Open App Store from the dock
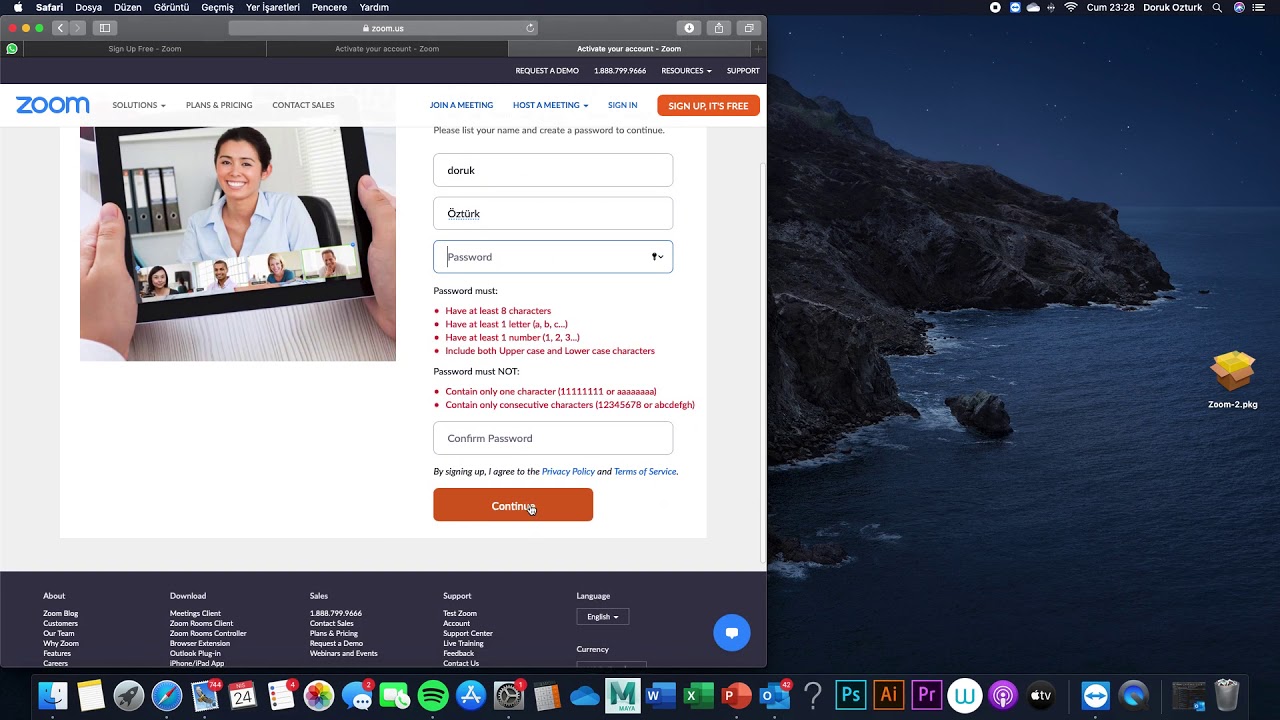This screenshot has width=1280, height=720. [x=471, y=695]
